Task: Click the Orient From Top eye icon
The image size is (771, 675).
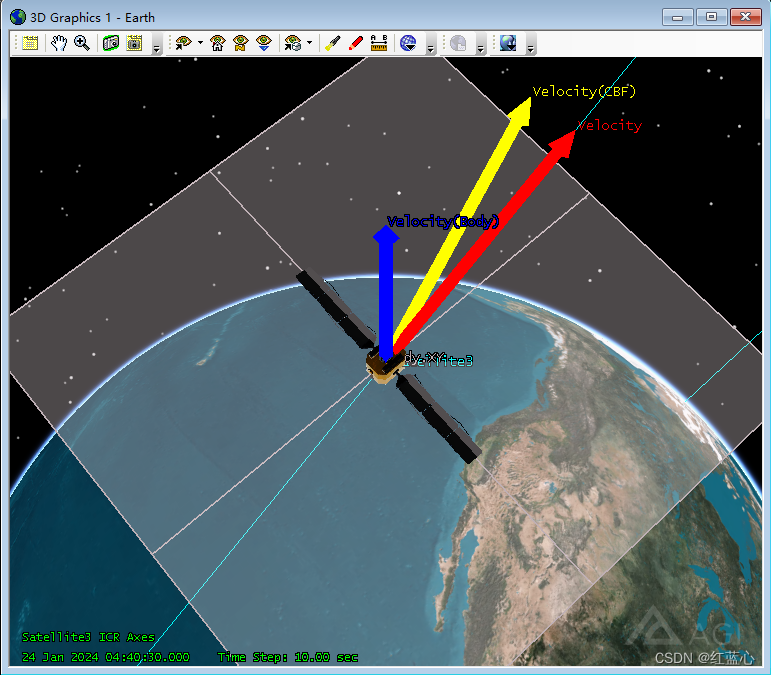Action: pos(264,43)
